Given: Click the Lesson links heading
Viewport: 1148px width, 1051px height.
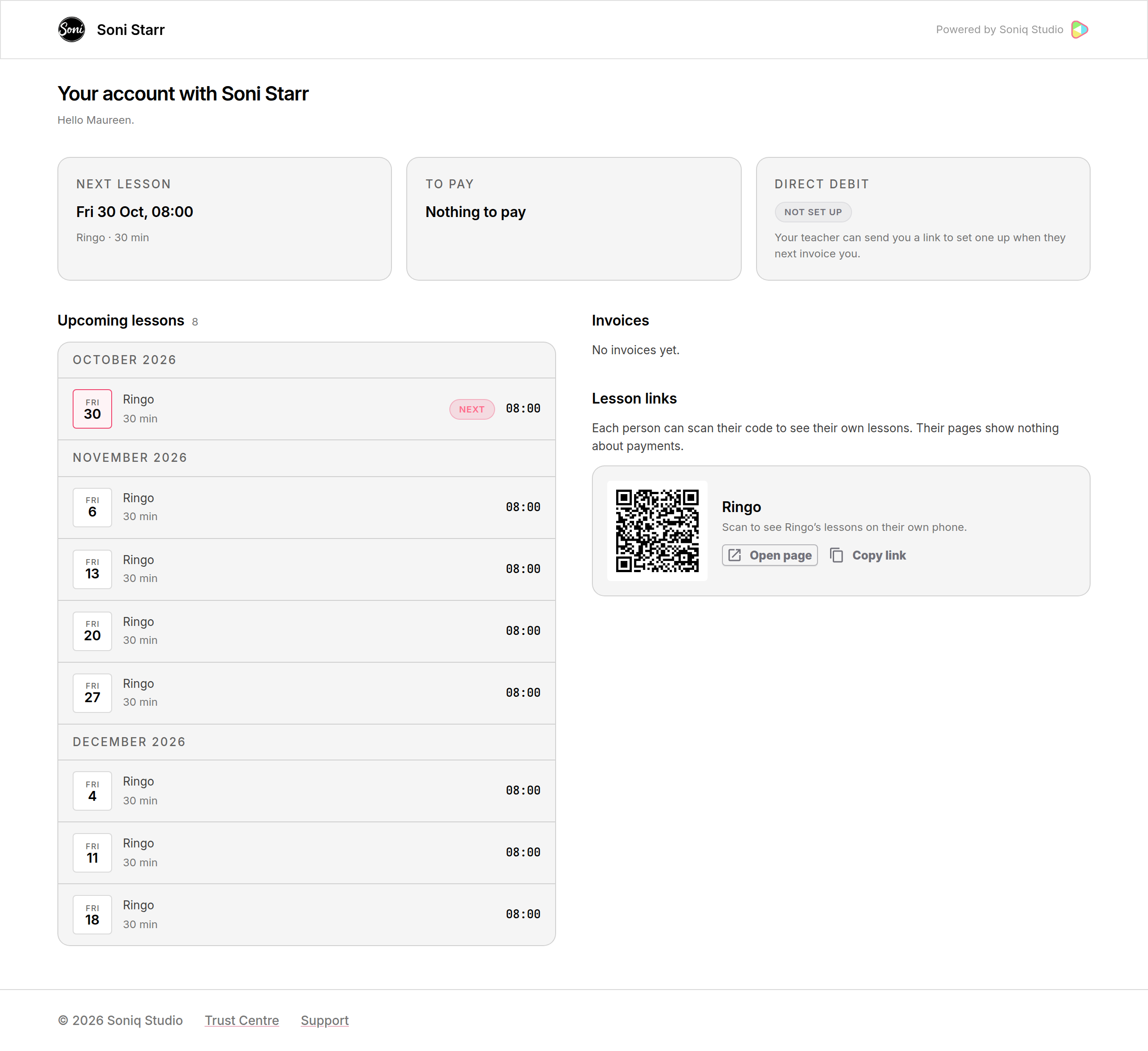Looking at the screenshot, I should point(634,399).
